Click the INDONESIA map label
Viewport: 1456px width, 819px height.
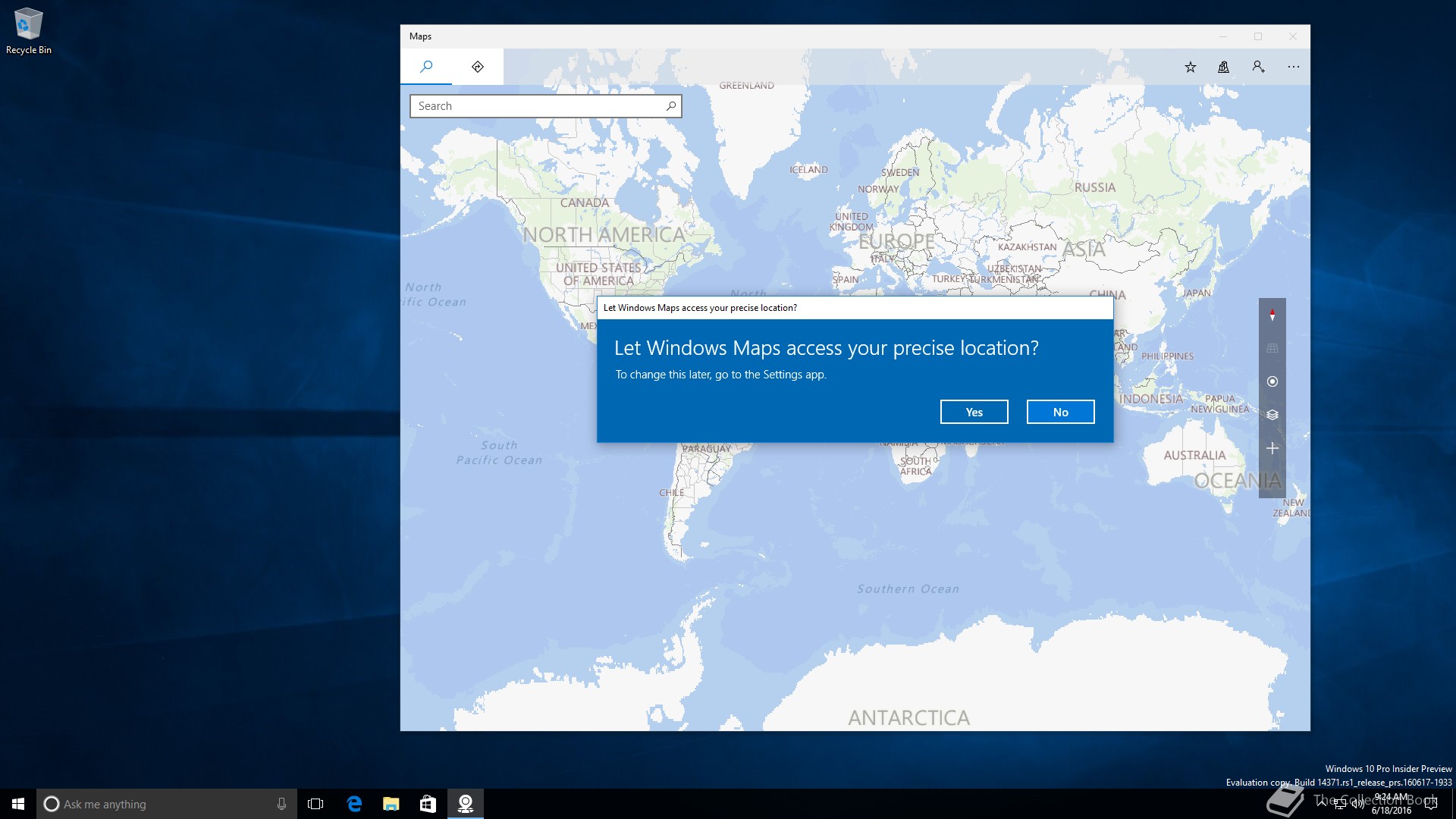pos(1151,399)
